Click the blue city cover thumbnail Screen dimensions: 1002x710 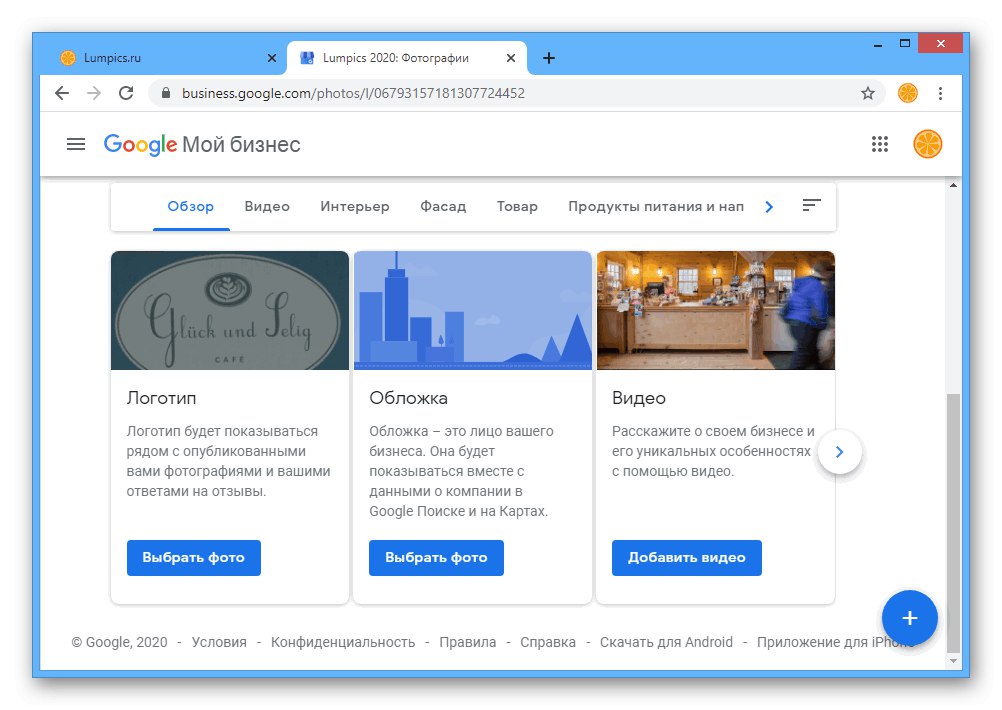point(473,311)
